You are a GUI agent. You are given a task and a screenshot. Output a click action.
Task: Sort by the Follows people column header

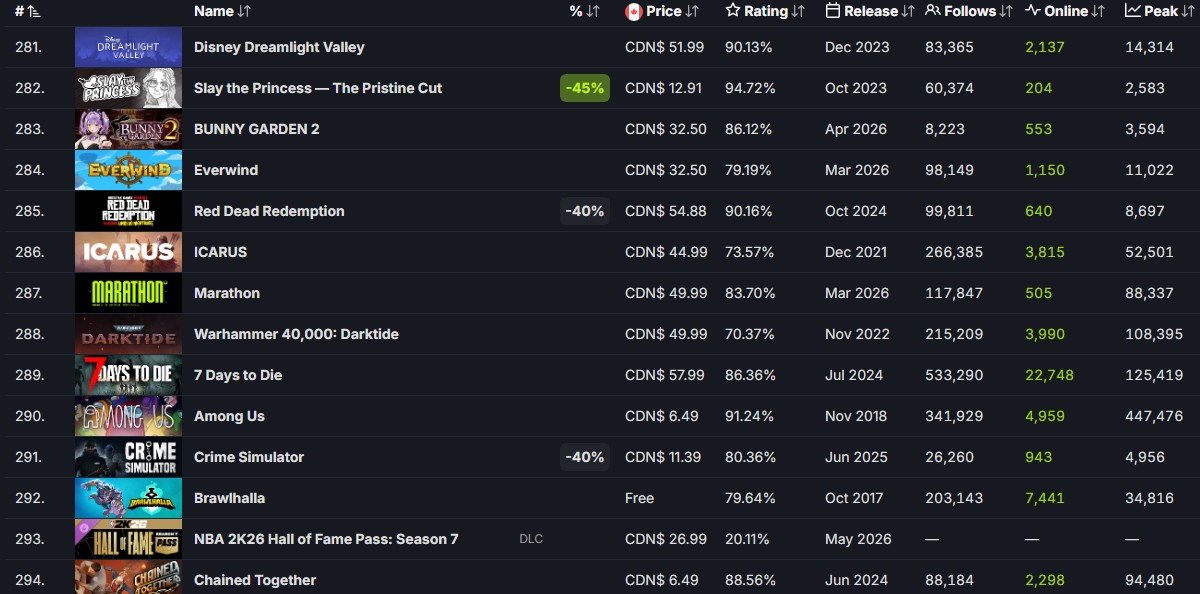pos(970,11)
